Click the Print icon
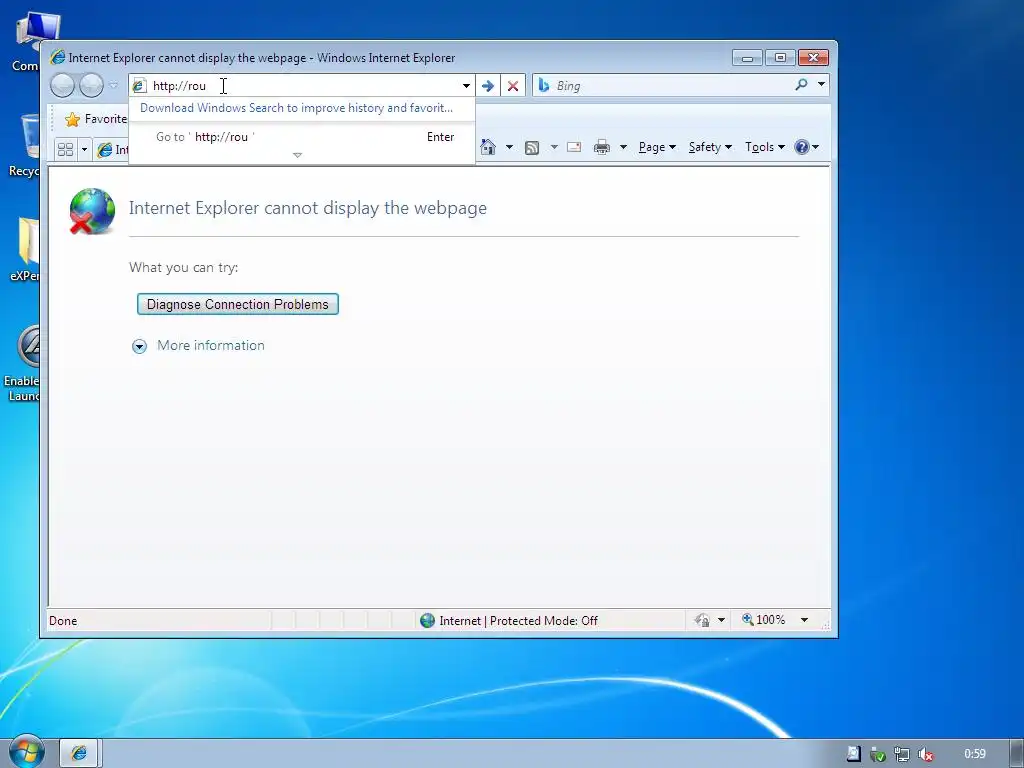1024x768 pixels. tap(601, 147)
